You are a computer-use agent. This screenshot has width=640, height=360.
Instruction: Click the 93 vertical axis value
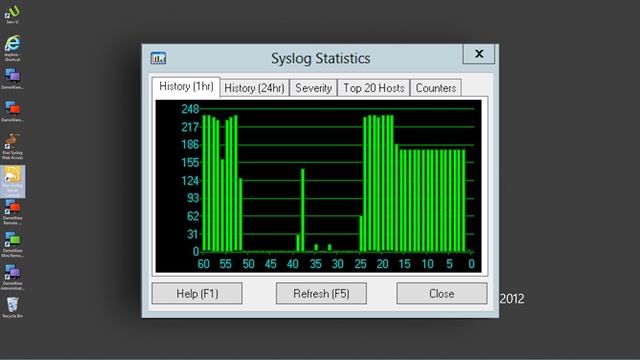pyautogui.click(x=193, y=198)
